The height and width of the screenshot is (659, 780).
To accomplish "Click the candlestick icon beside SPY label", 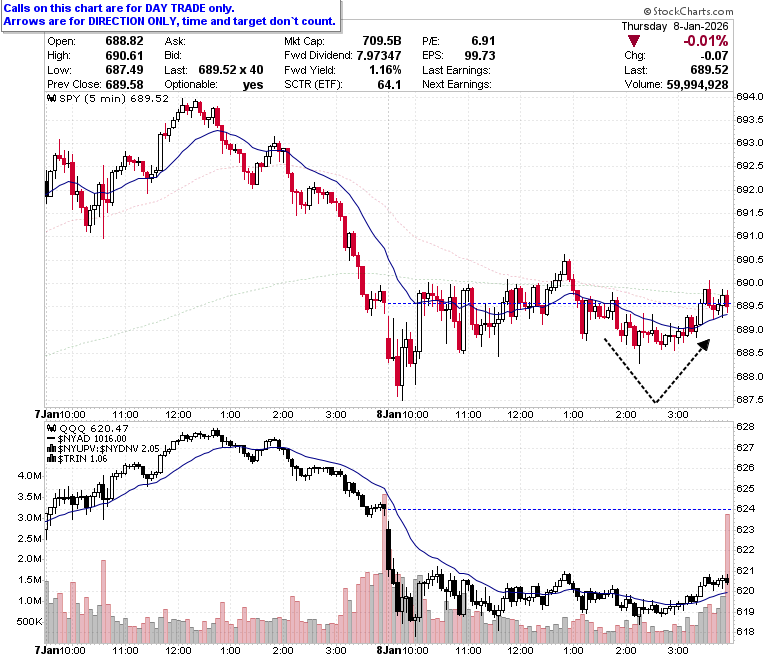I will click(52, 98).
